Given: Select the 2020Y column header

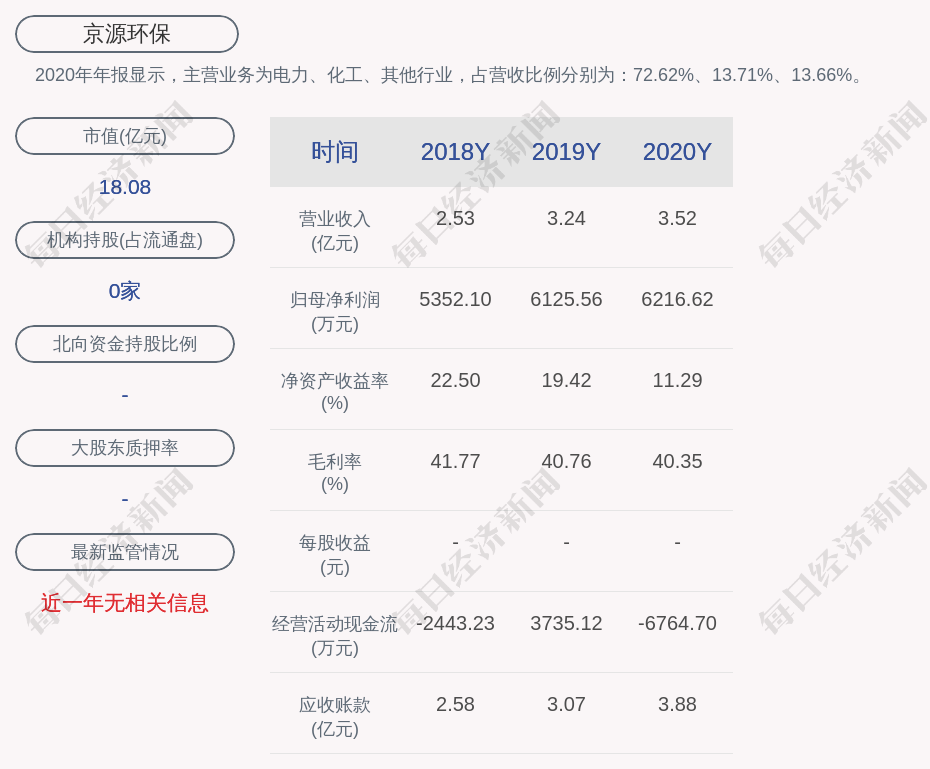Looking at the screenshot, I should coord(677,152).
